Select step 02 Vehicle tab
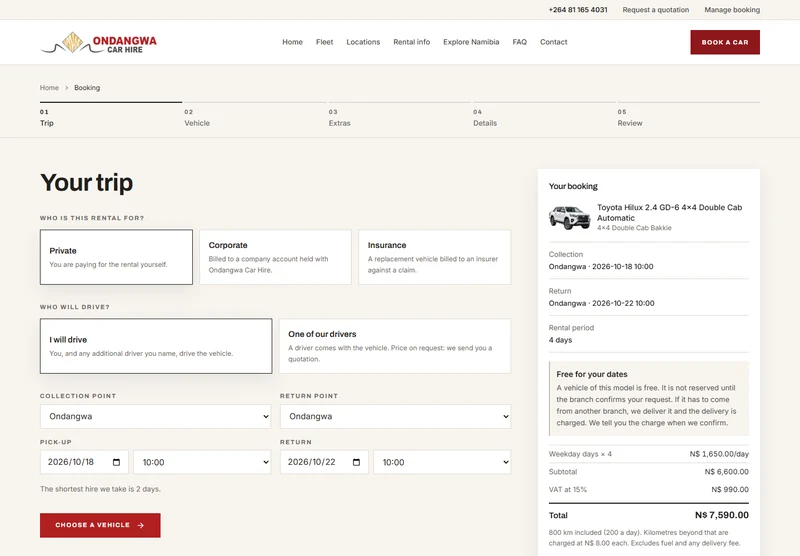 255,117
